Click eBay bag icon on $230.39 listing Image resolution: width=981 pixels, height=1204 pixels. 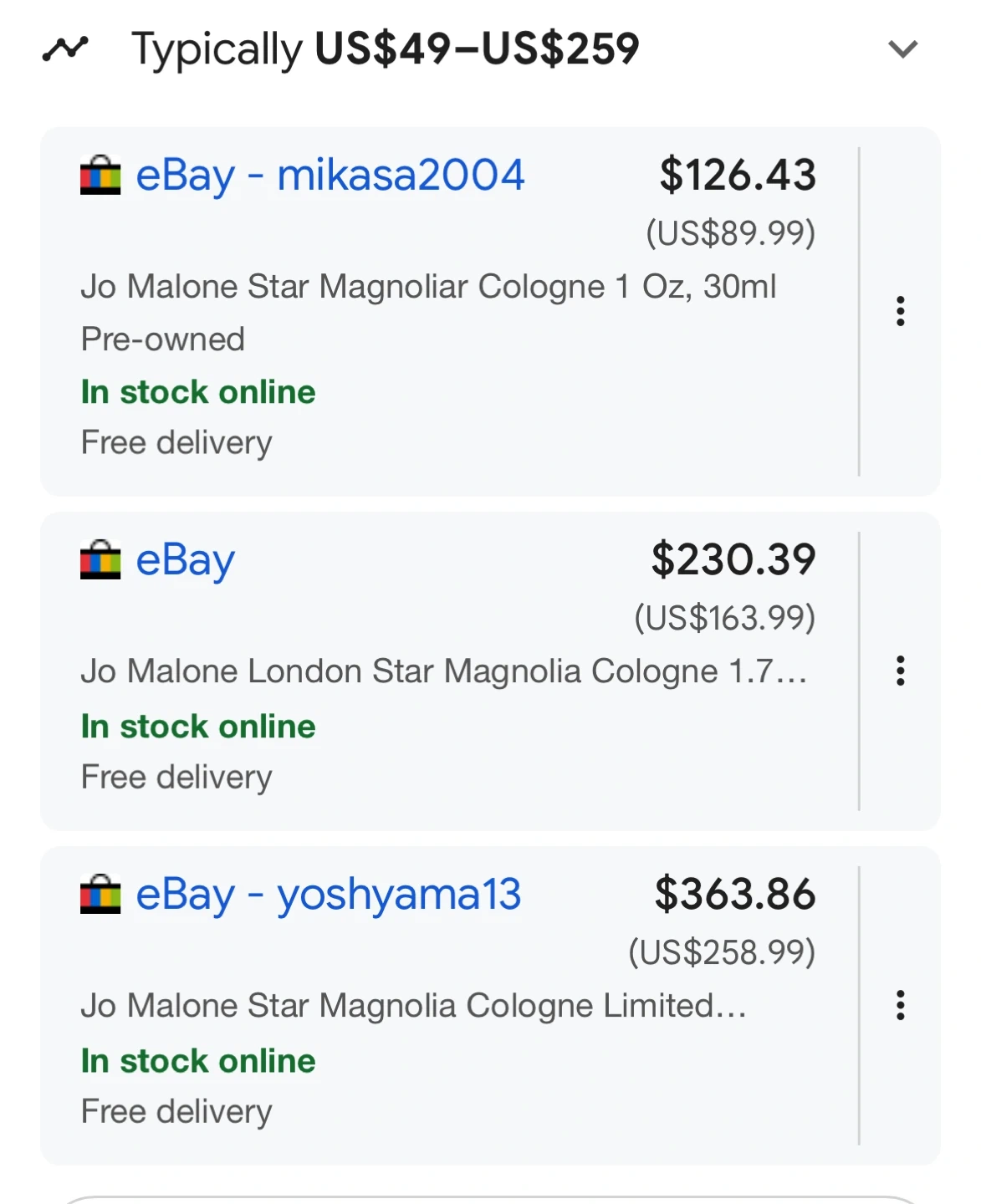pyautogui.click(x=100, y=560)
